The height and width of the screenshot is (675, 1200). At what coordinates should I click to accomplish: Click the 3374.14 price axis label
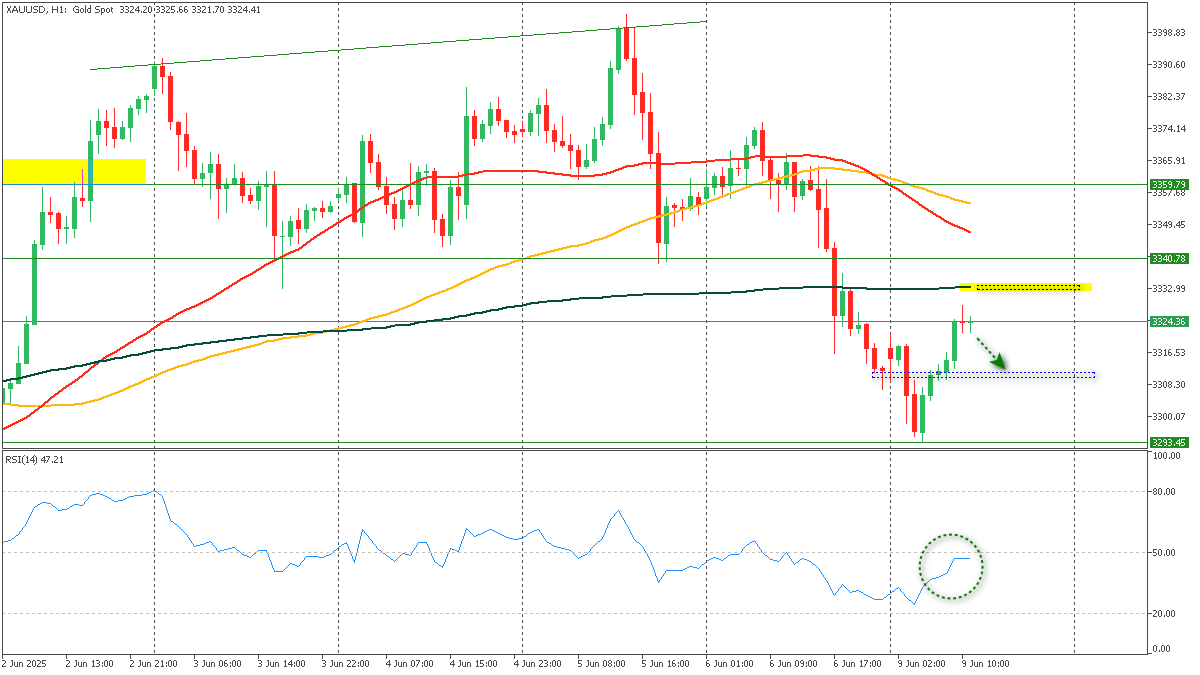point(1168,128)
